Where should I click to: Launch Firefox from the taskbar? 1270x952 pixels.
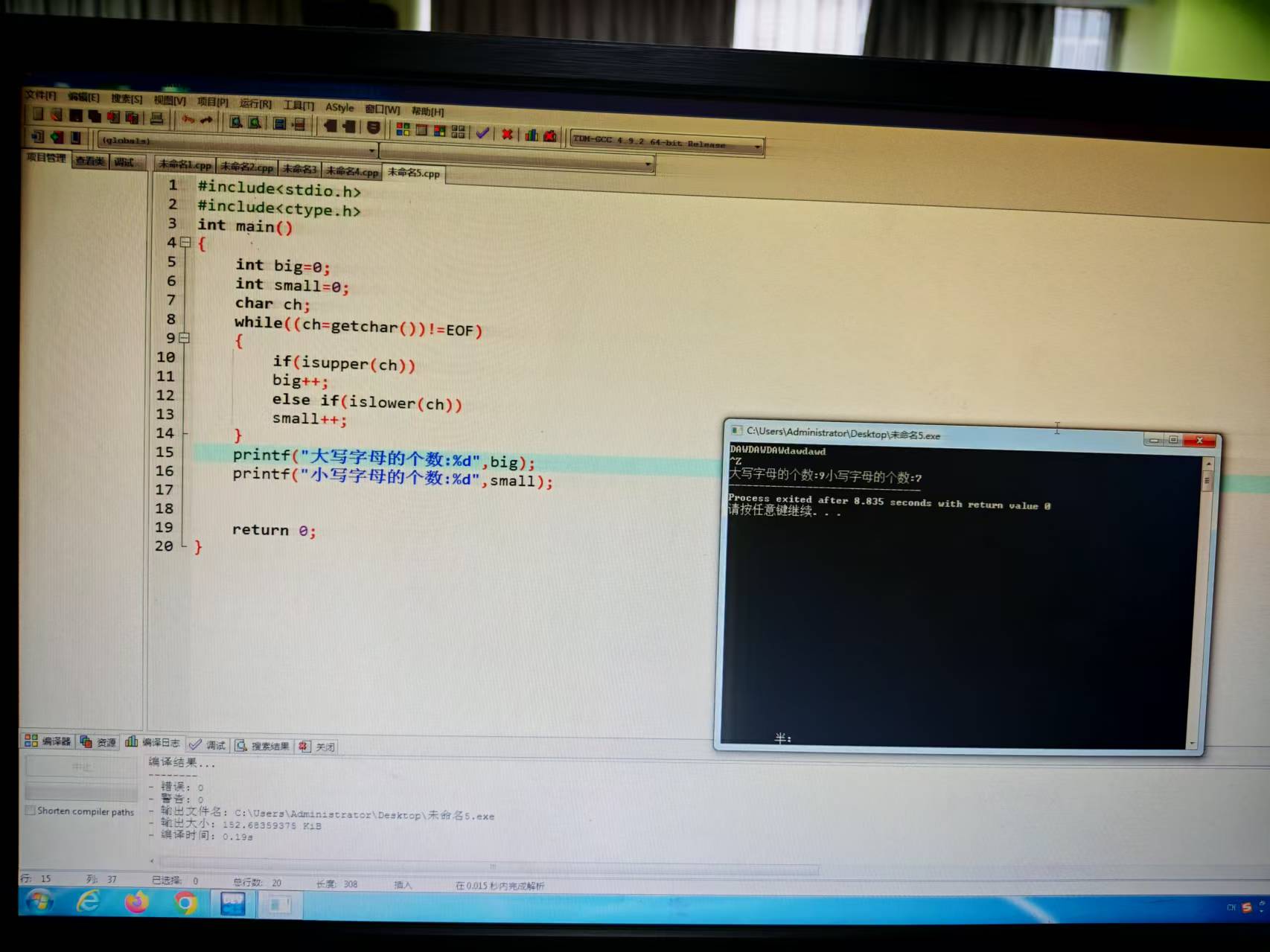(136, 902)
